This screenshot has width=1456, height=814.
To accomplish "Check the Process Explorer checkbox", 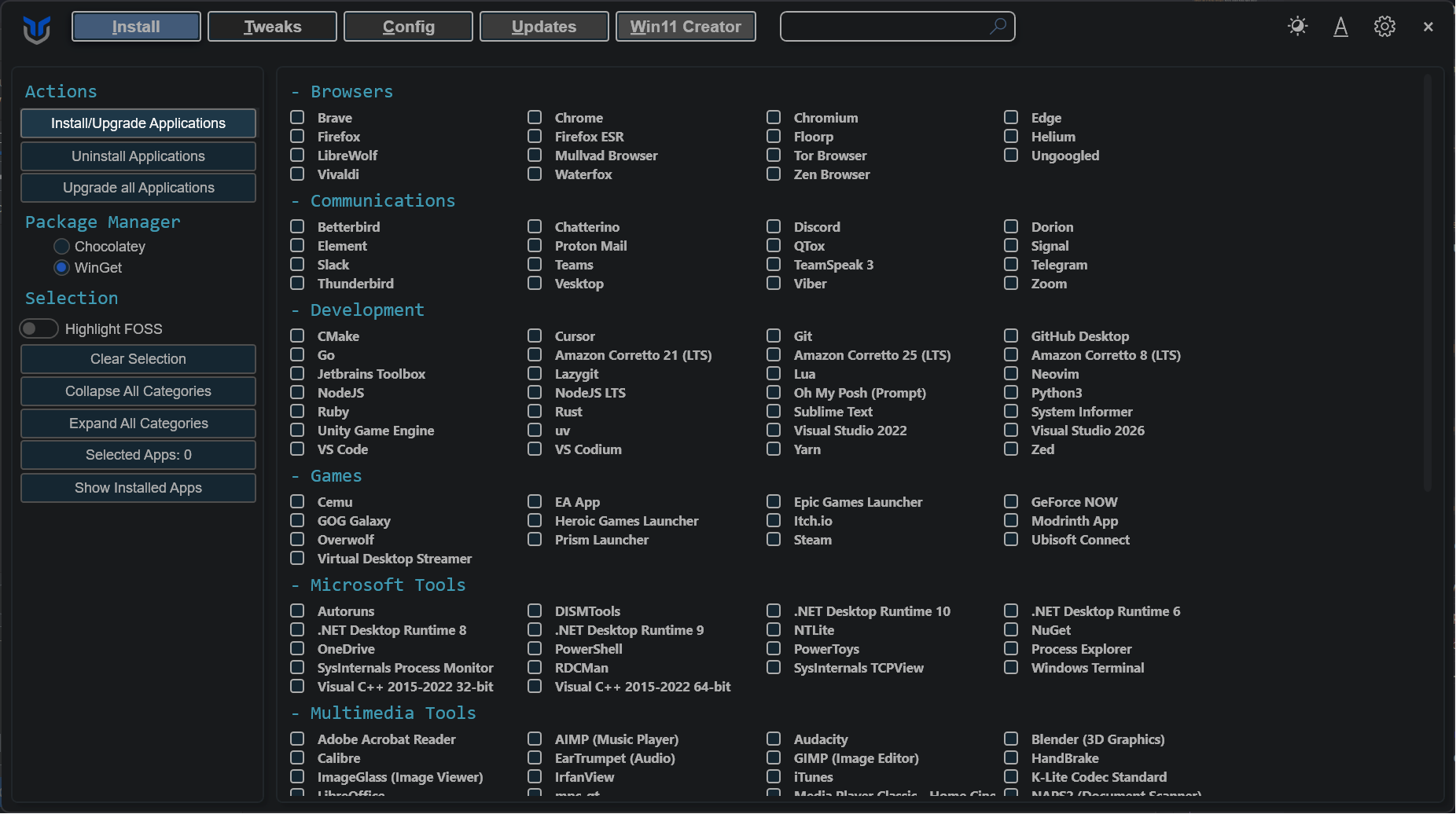I will click(x=1011, y=648).
